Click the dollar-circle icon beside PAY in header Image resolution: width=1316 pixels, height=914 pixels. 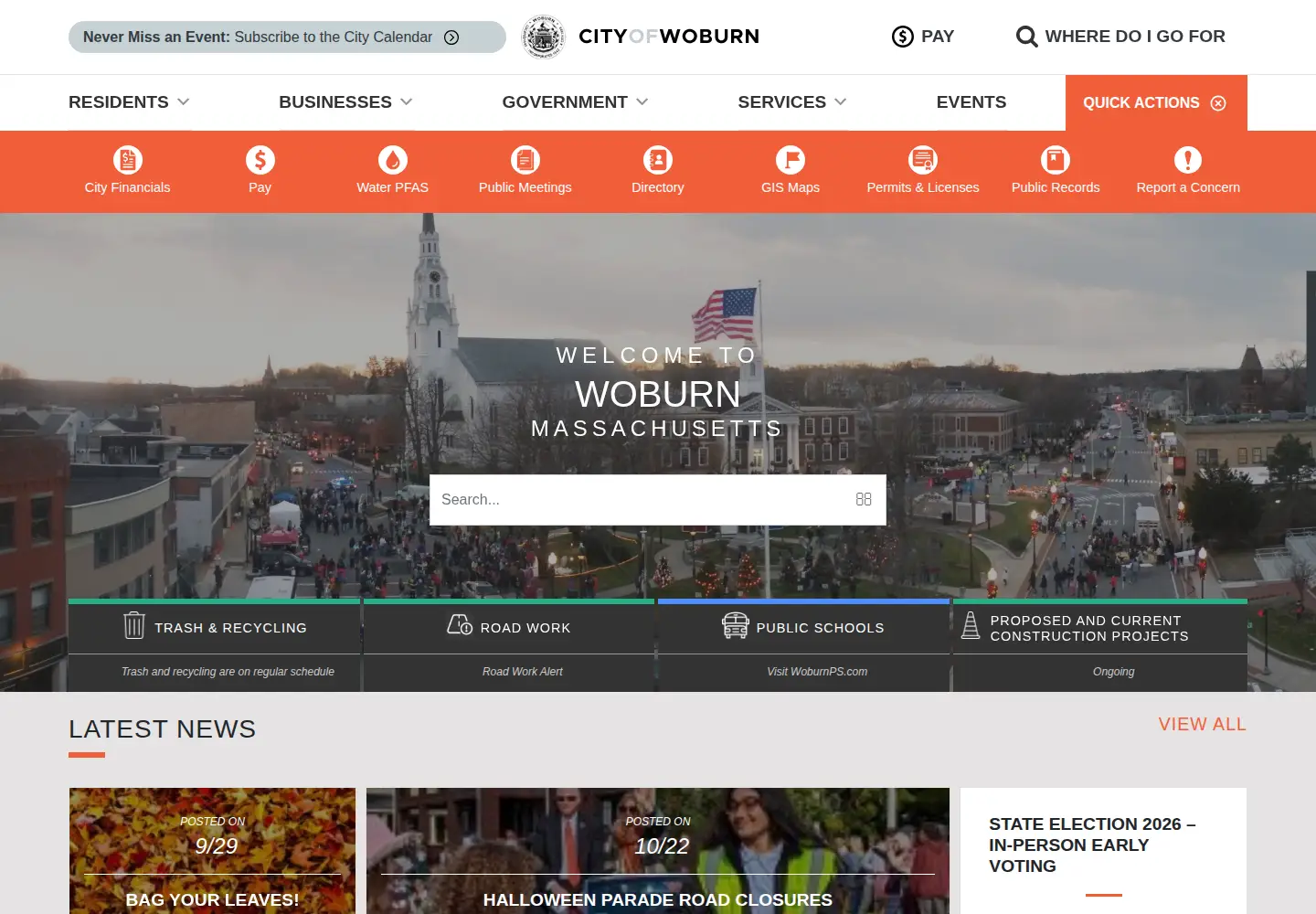903,37
